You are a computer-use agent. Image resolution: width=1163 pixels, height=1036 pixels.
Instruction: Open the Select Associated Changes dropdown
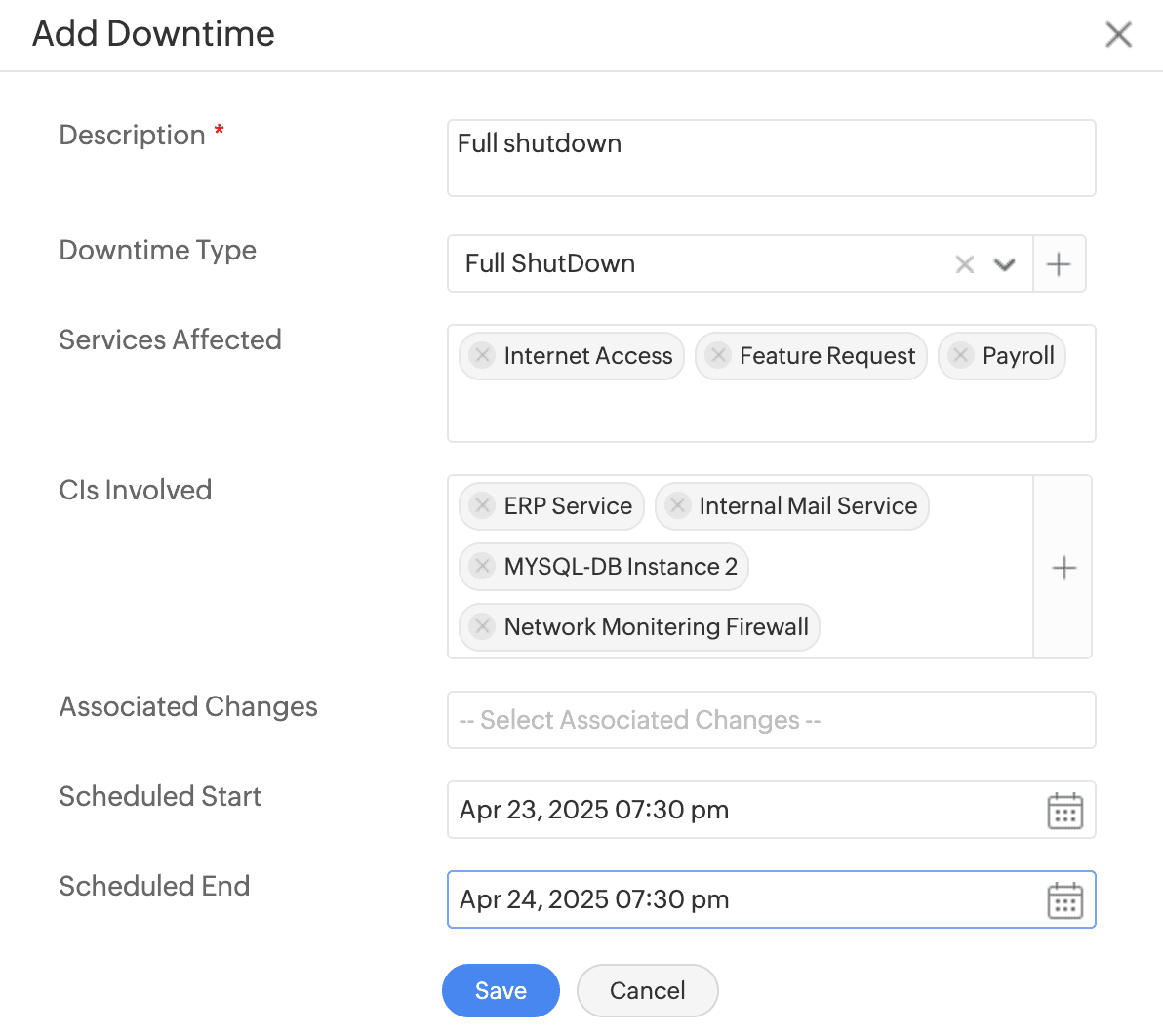coord(771,720)
